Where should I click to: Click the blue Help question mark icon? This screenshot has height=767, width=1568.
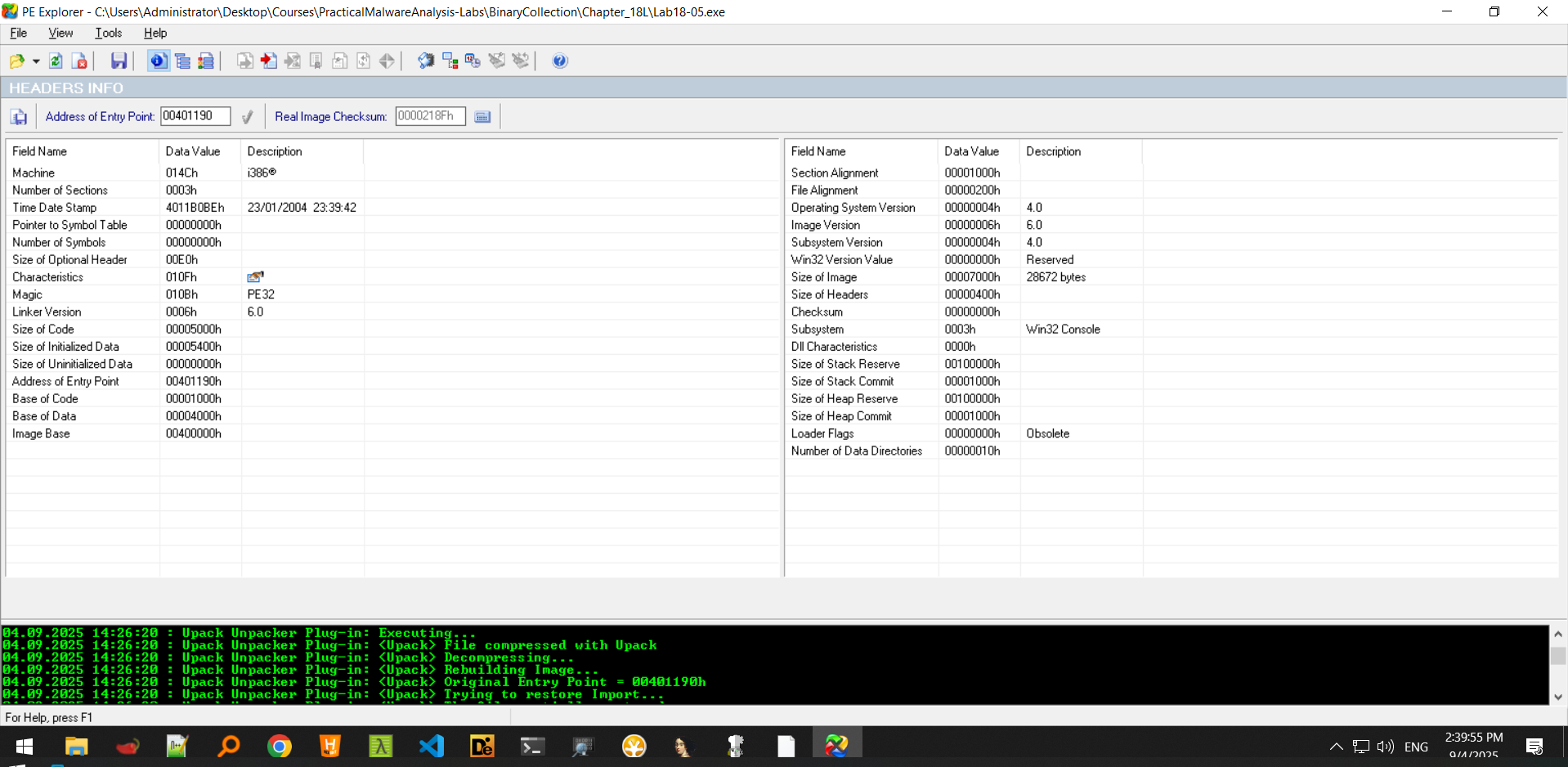(x=560, y=61)
